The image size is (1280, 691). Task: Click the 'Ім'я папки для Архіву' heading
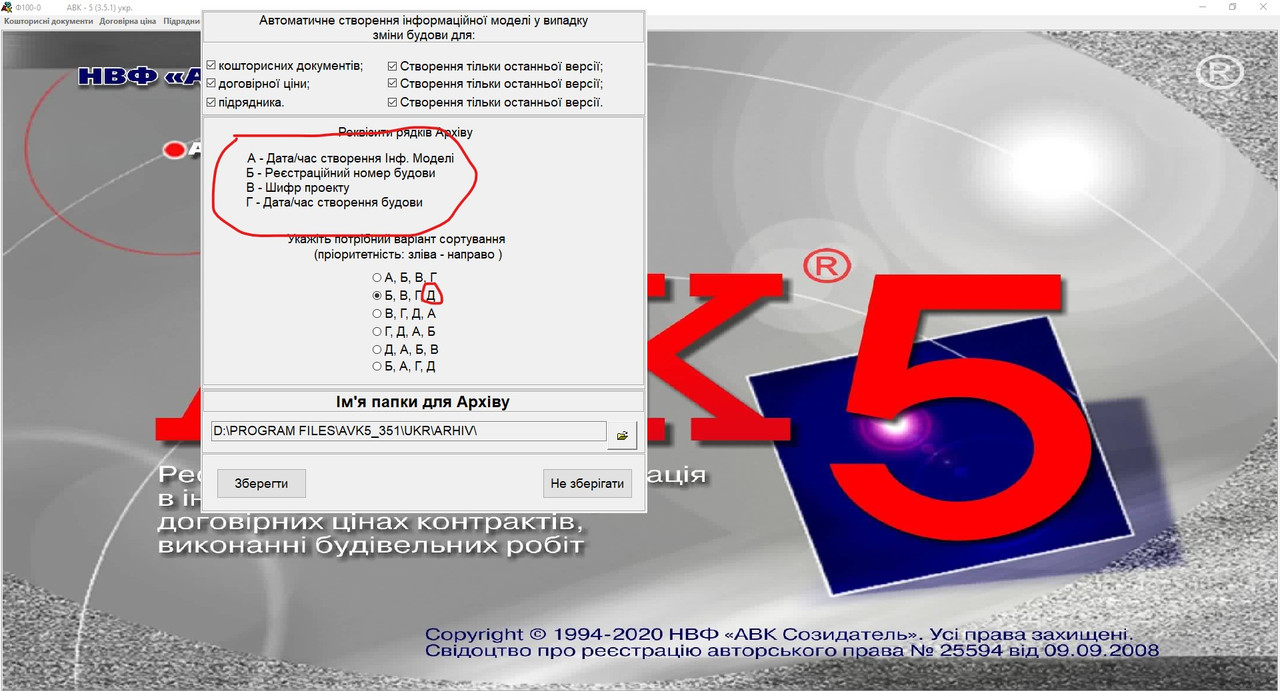[x=423, y=402]
